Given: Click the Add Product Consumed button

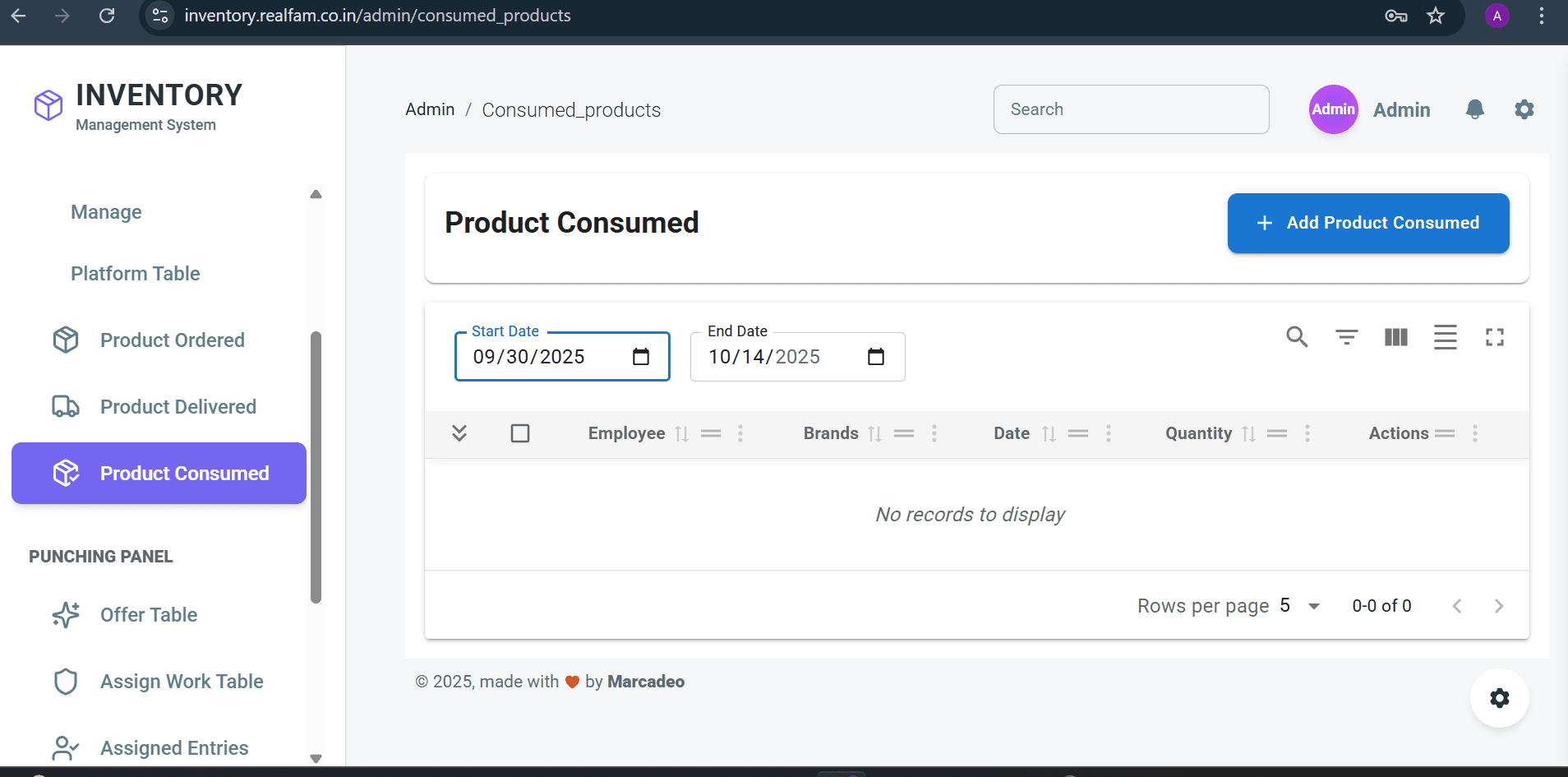Looking at the screenshot, I should (x=1367, y=223).
